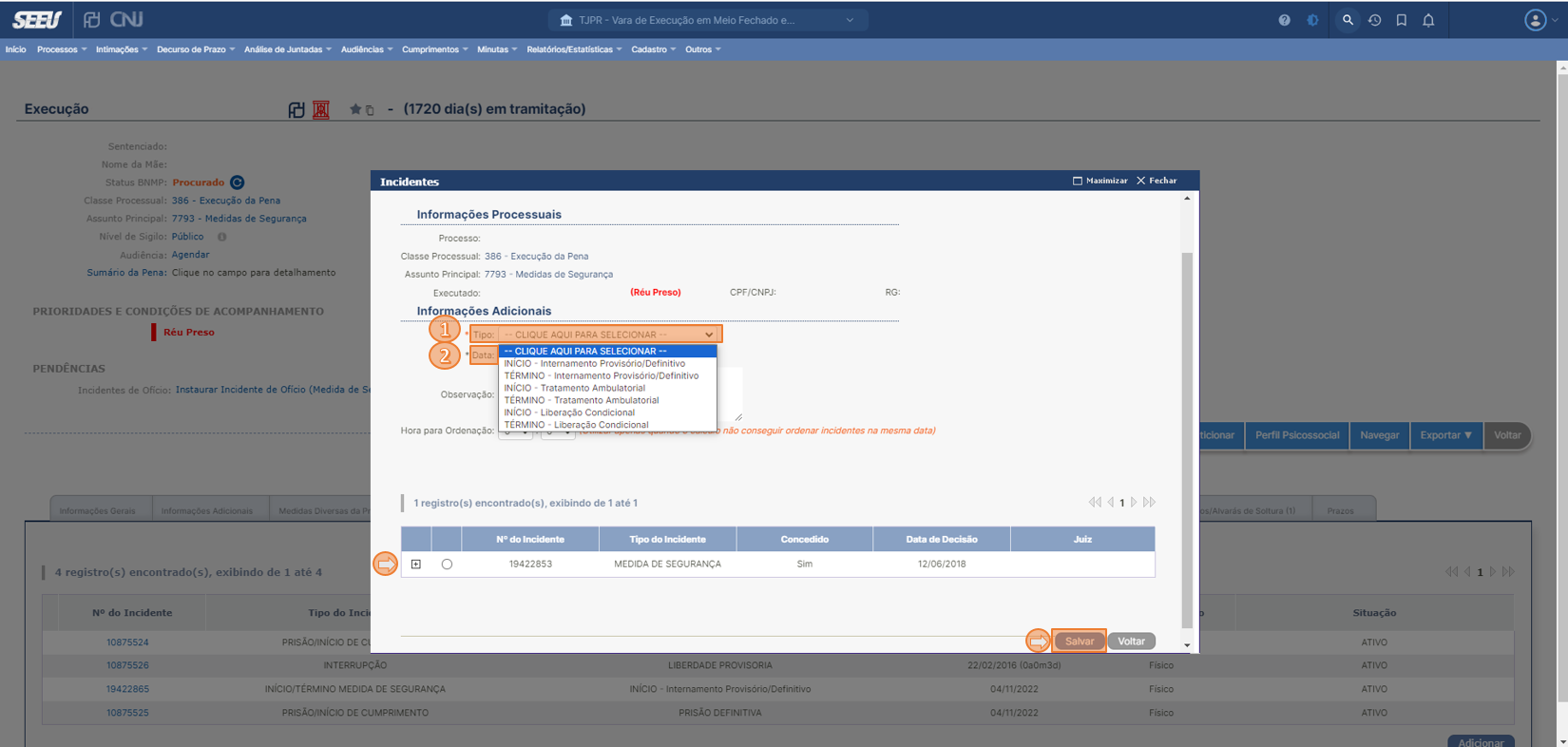Screen dimensions: 1568x747
Task: Open the Outros dropdown menu
Action: (703, 49)
